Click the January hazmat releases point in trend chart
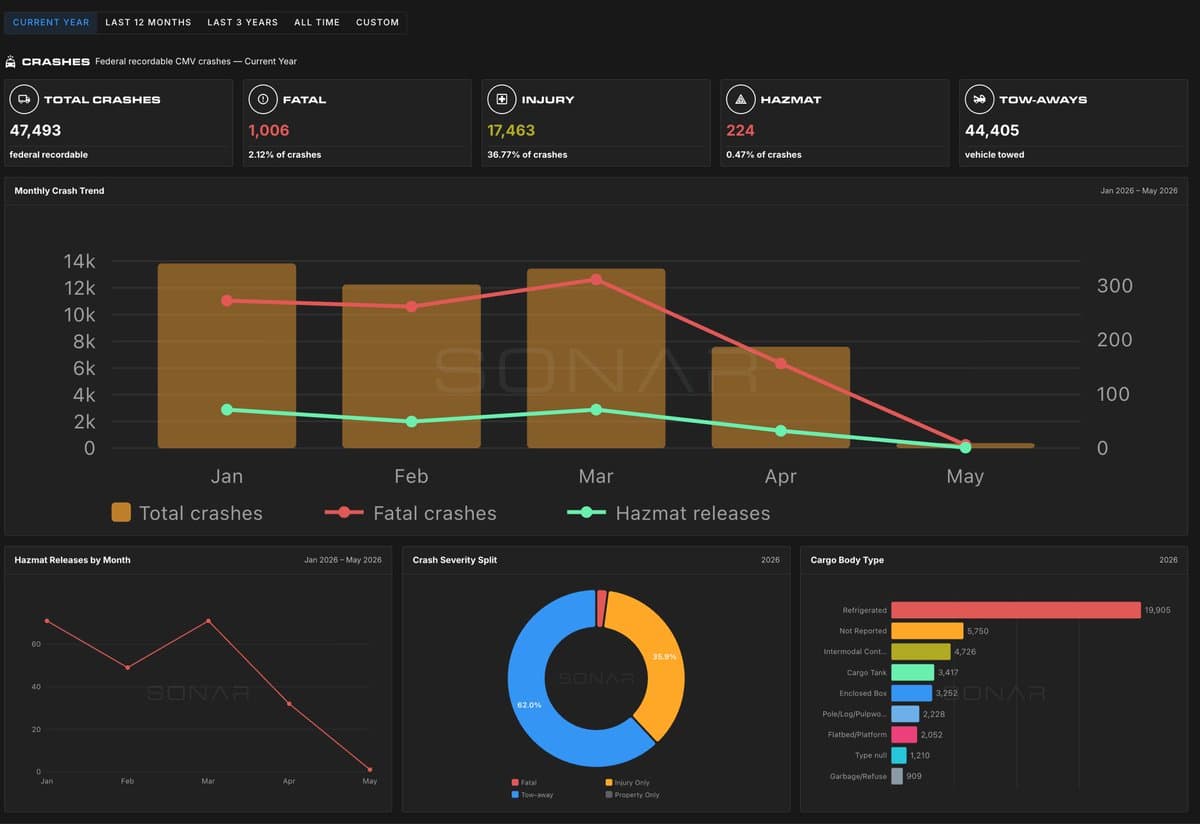Screen dimensions: 1200x824 tap(227, 410)
